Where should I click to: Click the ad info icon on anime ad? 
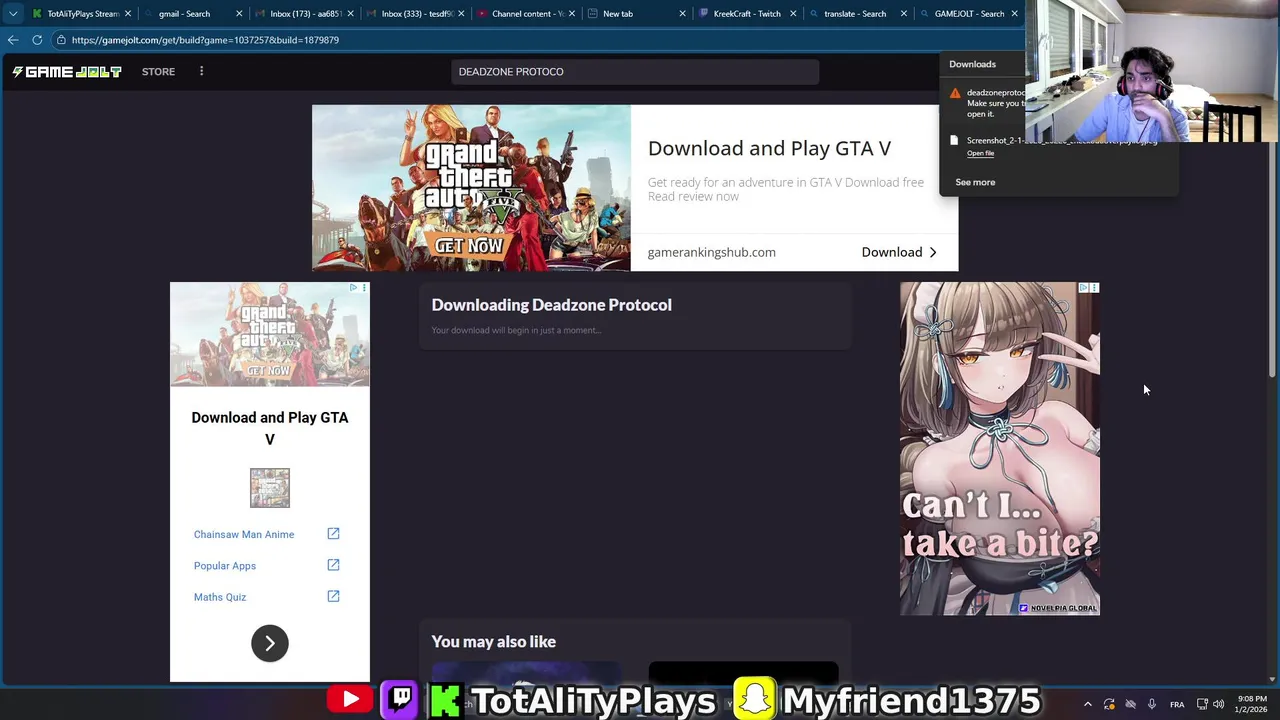click(x=1083, y=288)
